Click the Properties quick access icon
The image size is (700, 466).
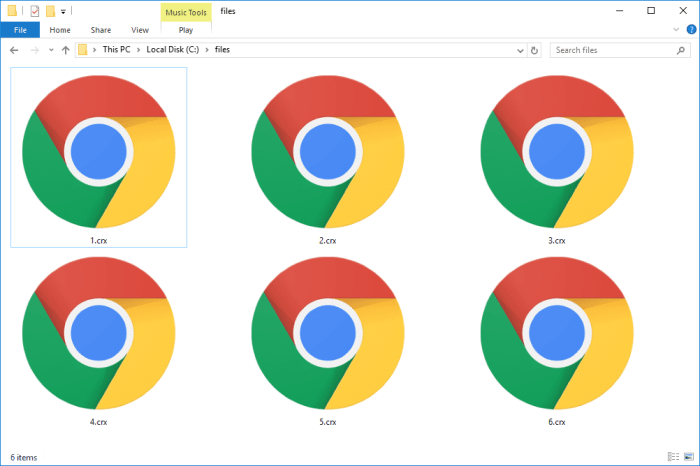34,11
